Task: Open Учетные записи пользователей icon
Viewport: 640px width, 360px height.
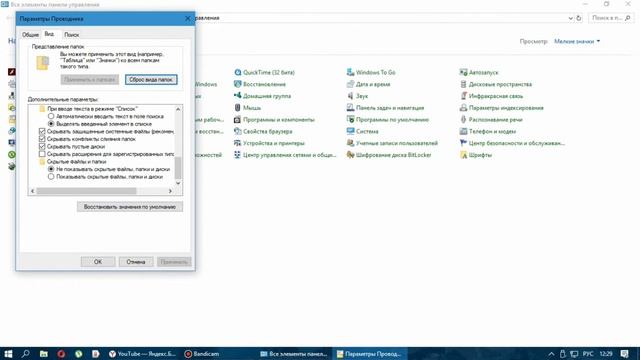Action: point(350,143)
